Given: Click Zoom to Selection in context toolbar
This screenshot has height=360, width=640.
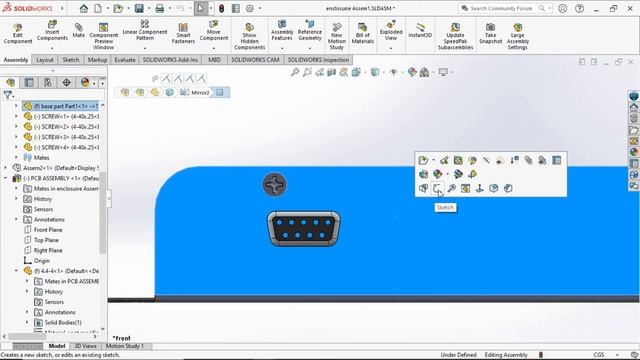Looking at the screenshot, I should pos(451,188).
